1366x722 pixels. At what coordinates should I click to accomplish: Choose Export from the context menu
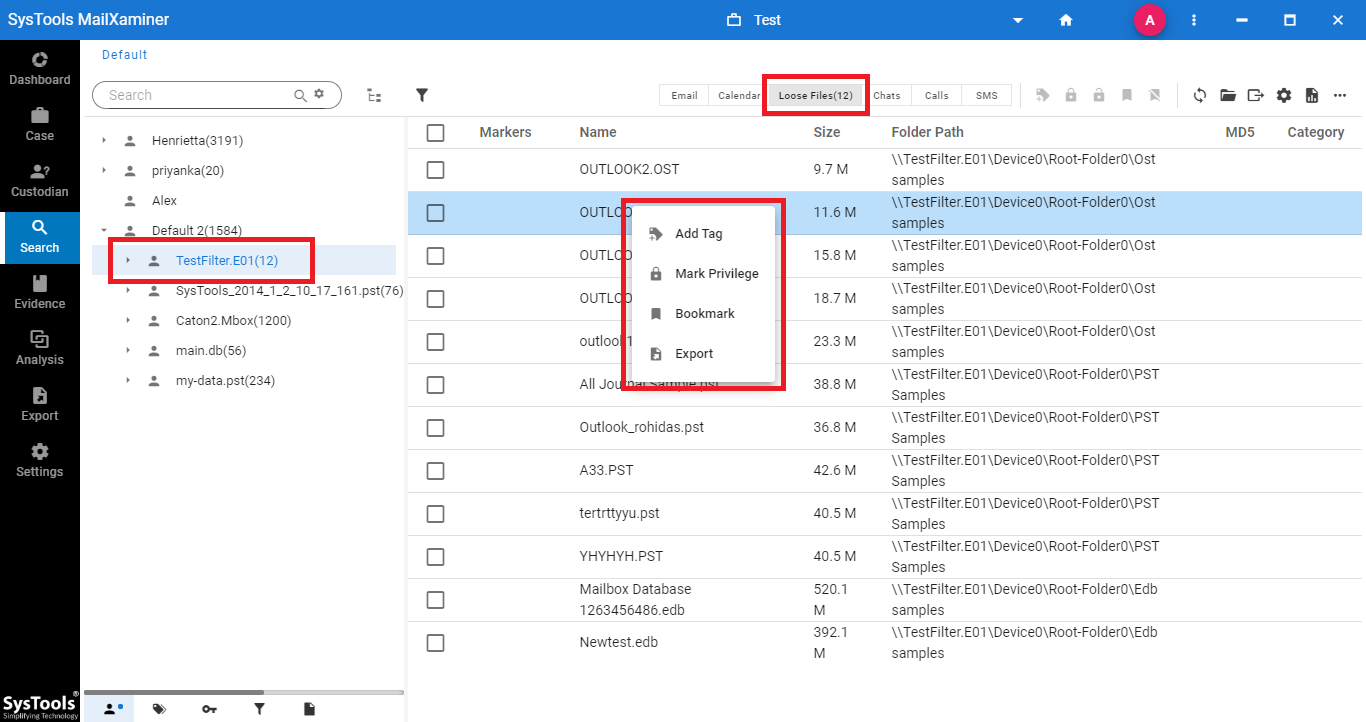point(704,354)
